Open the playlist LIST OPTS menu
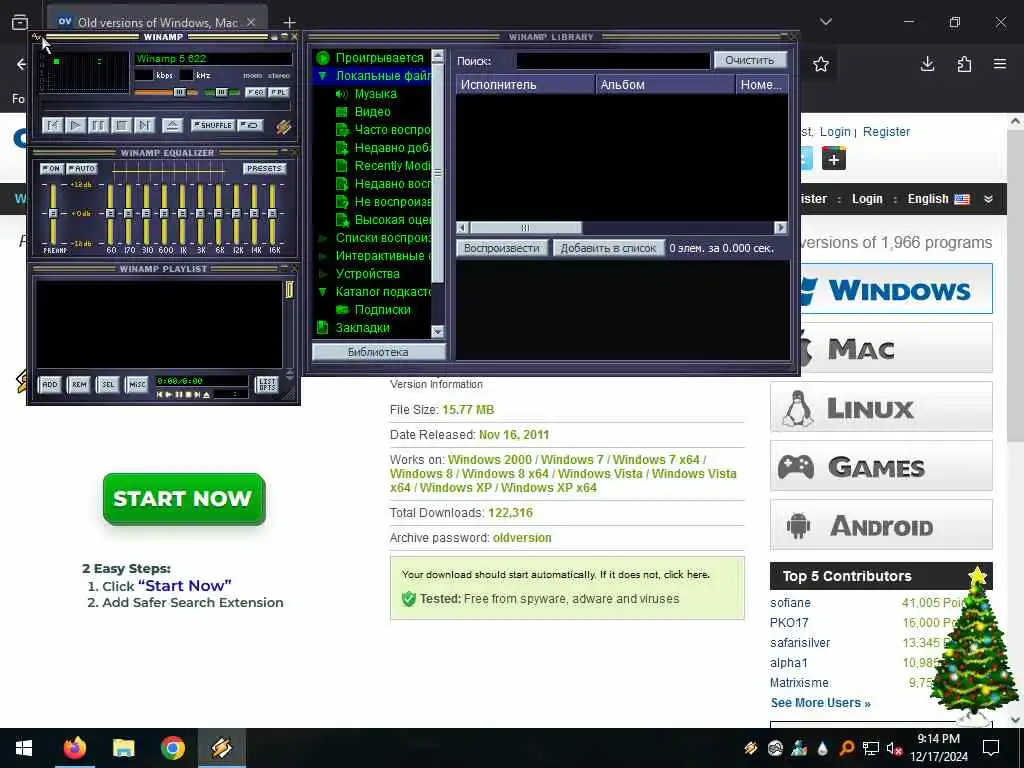Viewport: 1024px width, 768px height. pyautogui.click(x=267, y=385)
